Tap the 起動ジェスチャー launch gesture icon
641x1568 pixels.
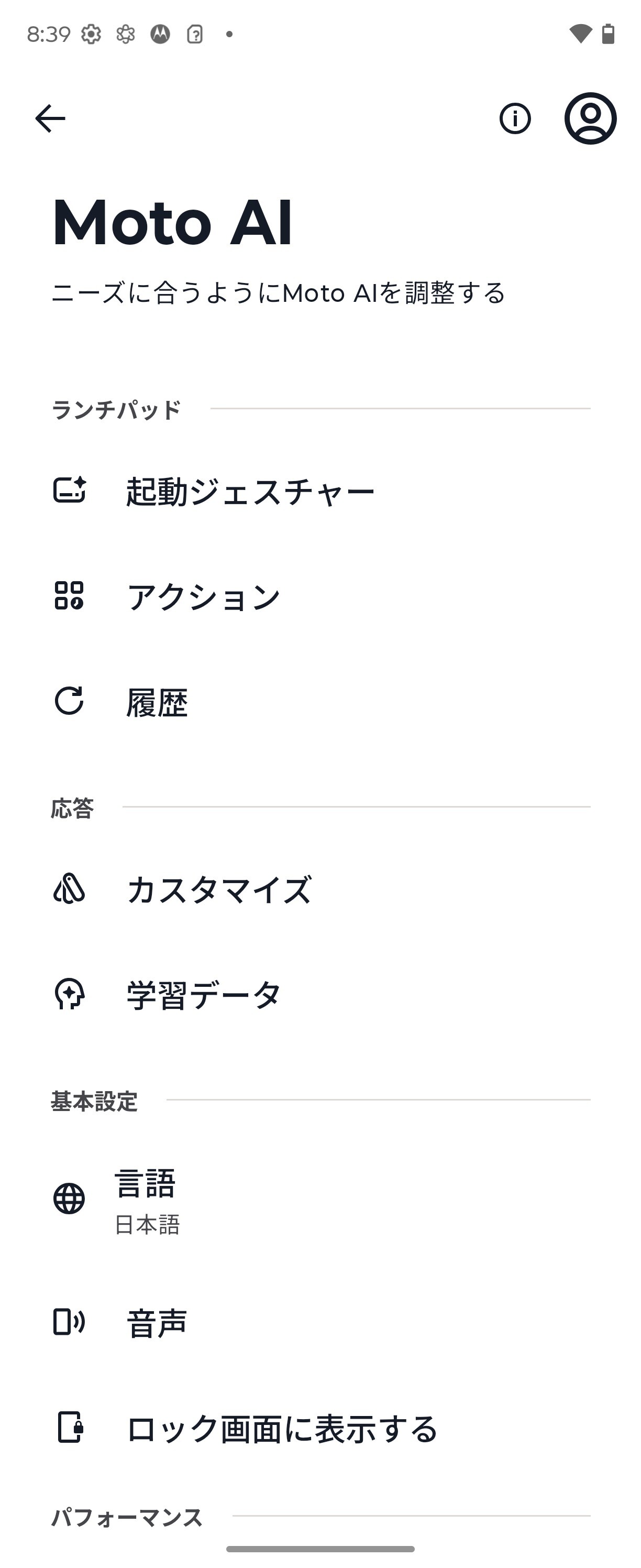pyautogui.click(x=69, y=491)
